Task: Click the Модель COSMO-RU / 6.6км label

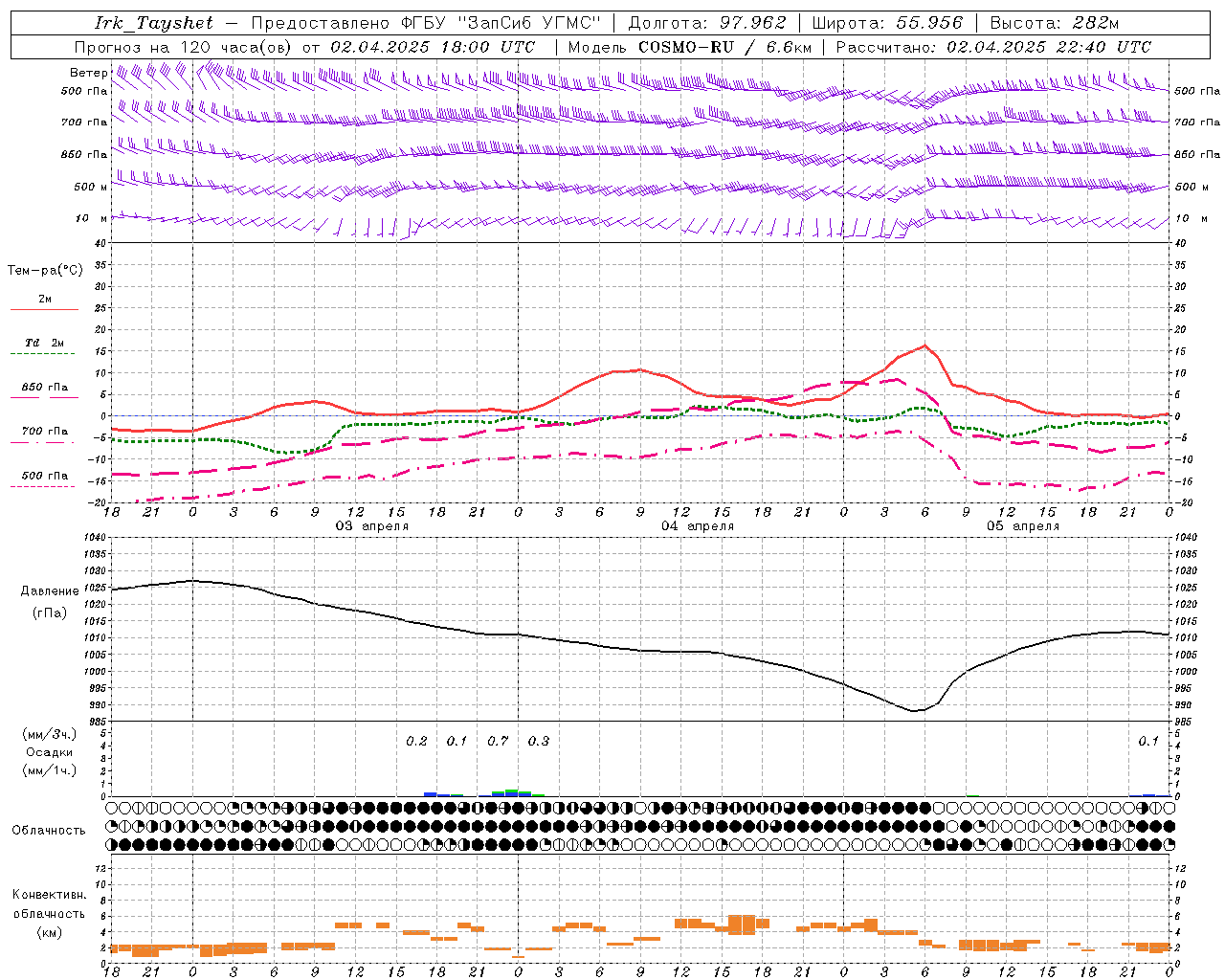Action: pyautogui.click(x=690, y=47)
